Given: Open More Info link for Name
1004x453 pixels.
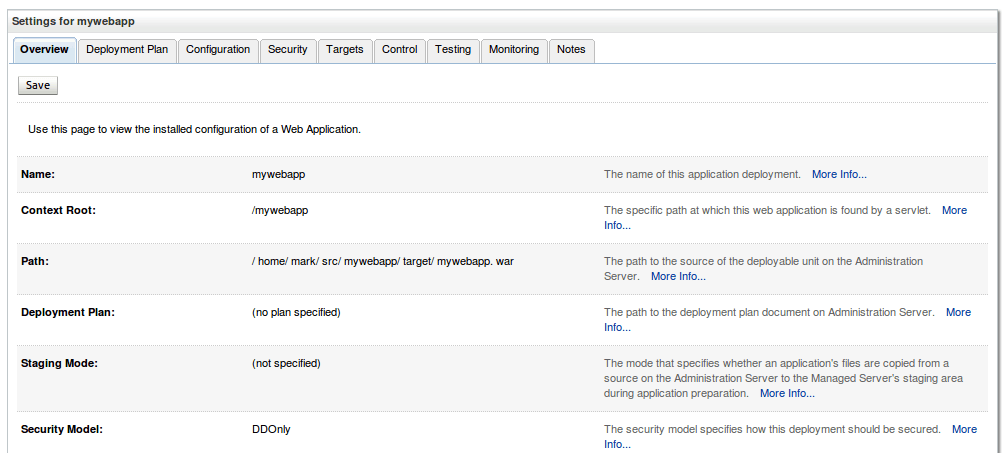Looking at the screenshot, I should [x=839, y=174].
